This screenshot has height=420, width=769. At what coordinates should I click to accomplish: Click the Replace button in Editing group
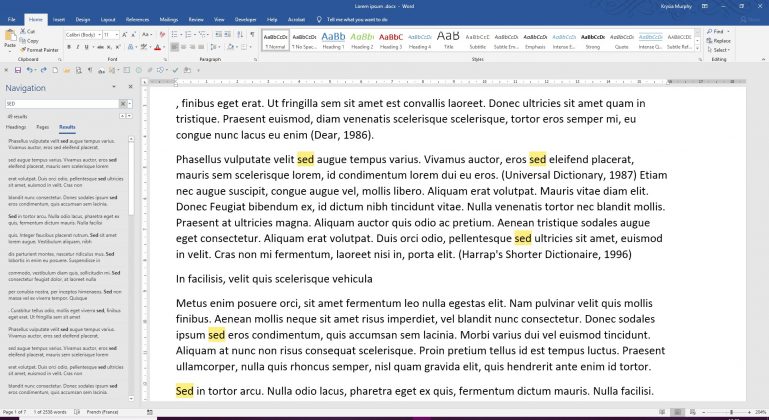(x=719, y=41)
